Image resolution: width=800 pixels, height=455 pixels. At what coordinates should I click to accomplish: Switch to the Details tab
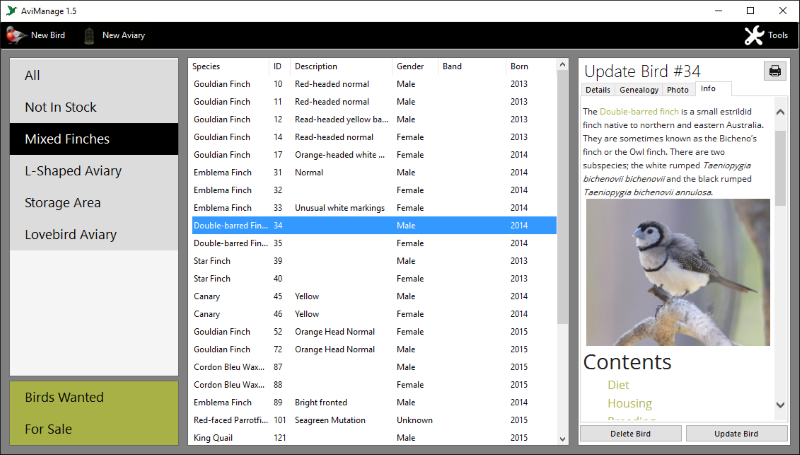pos(597,90)
